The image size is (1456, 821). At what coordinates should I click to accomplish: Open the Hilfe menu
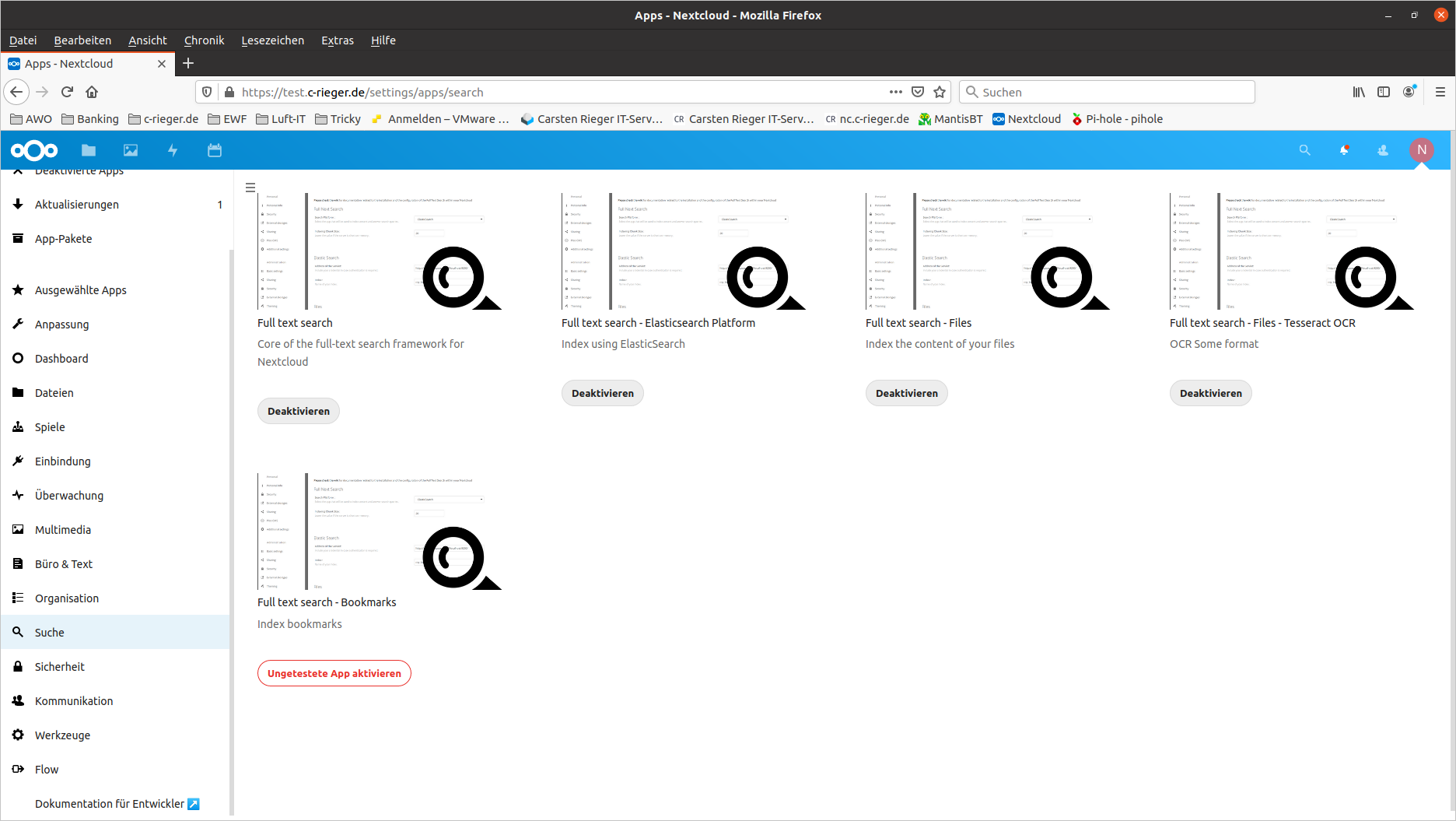point(383,40)
